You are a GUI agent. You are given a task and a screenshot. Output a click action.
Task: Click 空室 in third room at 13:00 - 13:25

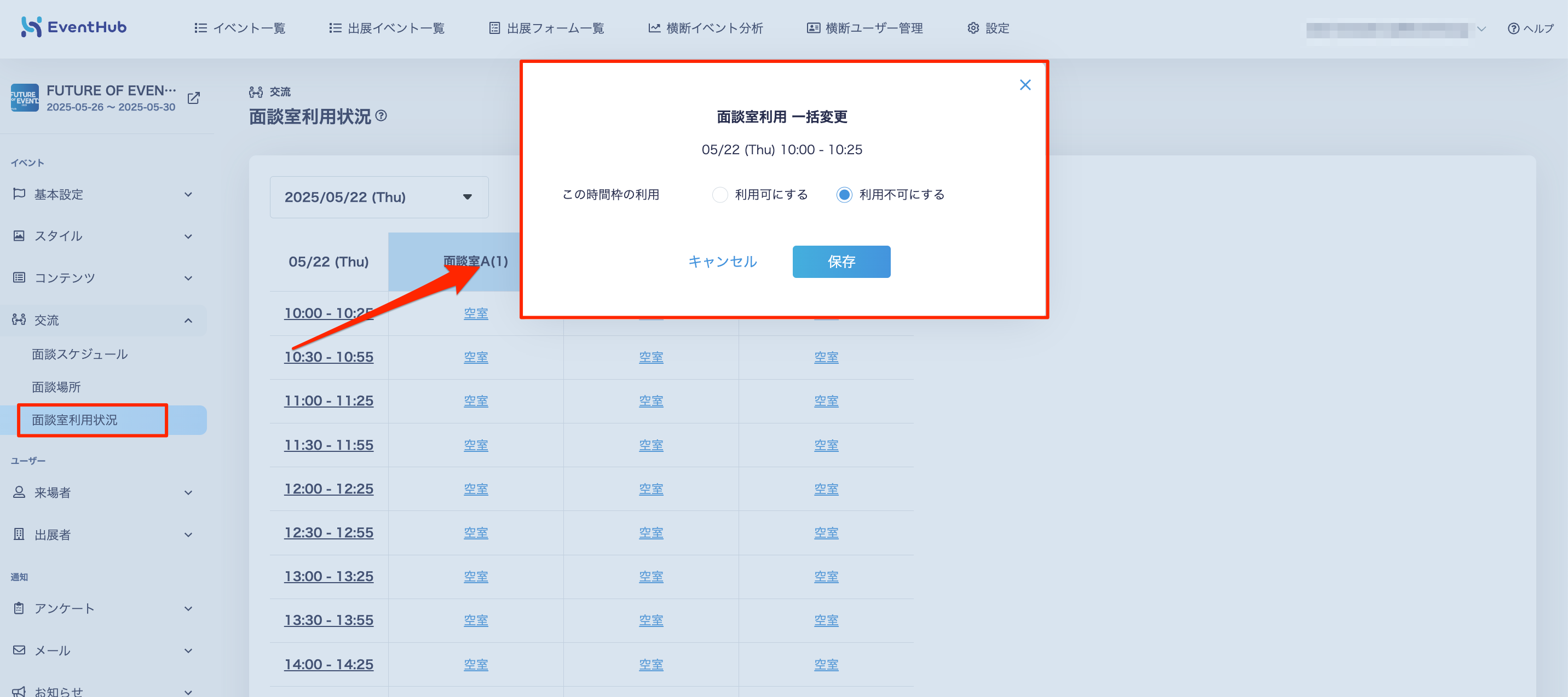826,577
